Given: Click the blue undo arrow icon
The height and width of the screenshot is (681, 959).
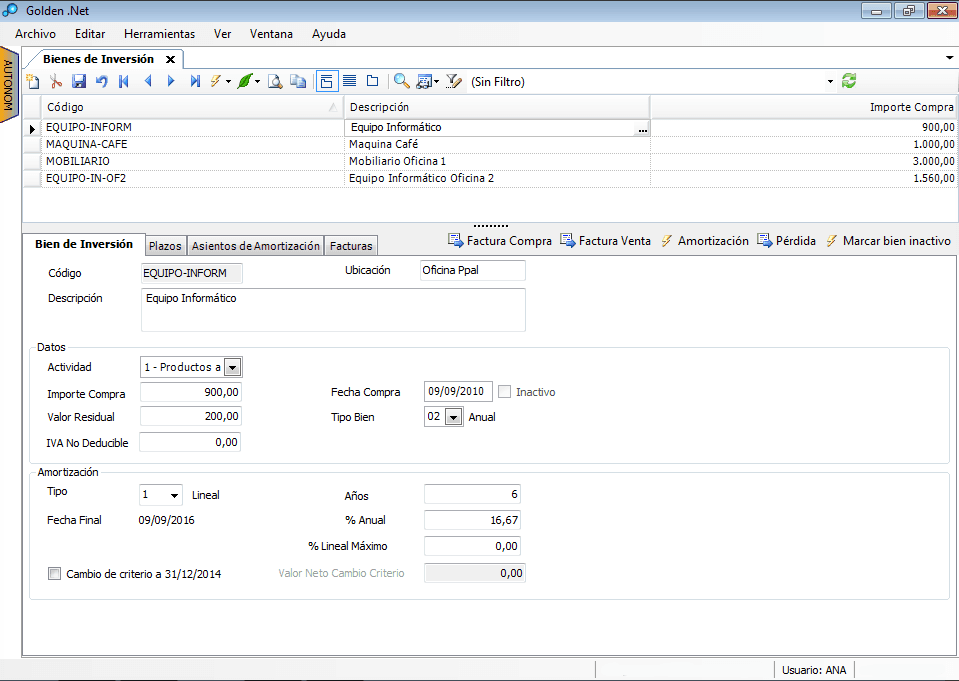Looking at the screenshot, I should [101, 82].
